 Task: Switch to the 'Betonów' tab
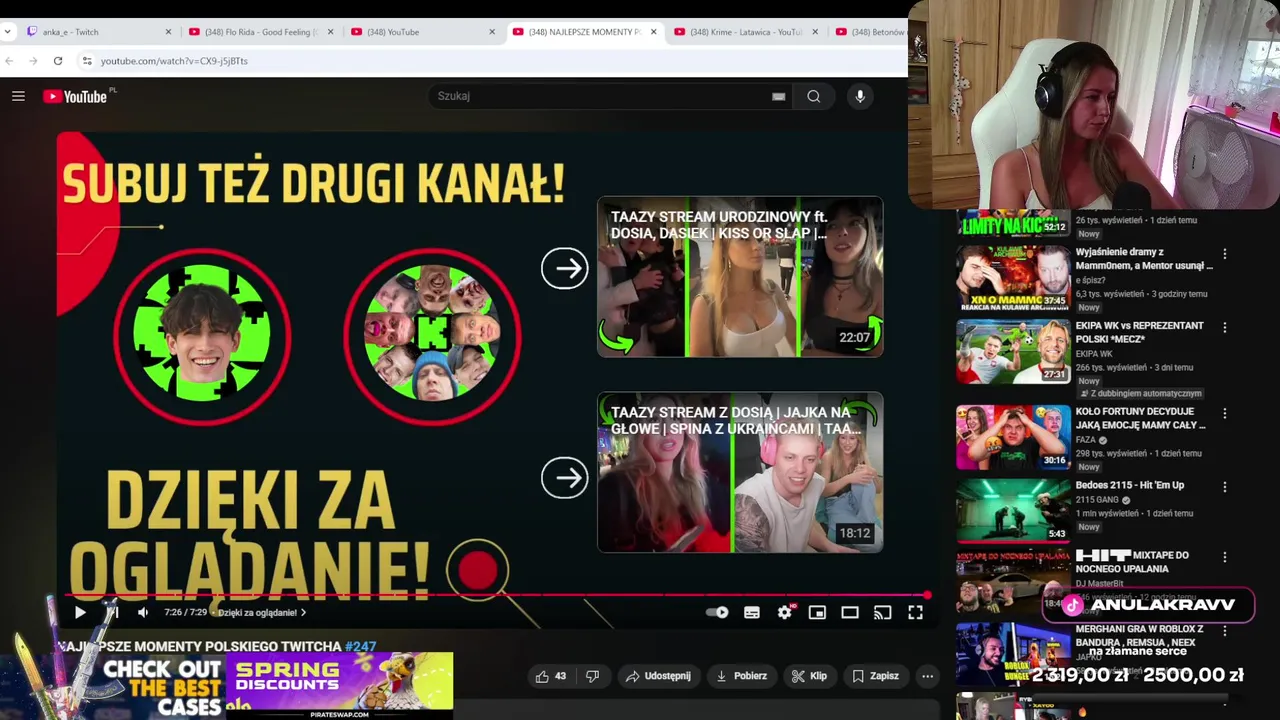click(870, 32)
